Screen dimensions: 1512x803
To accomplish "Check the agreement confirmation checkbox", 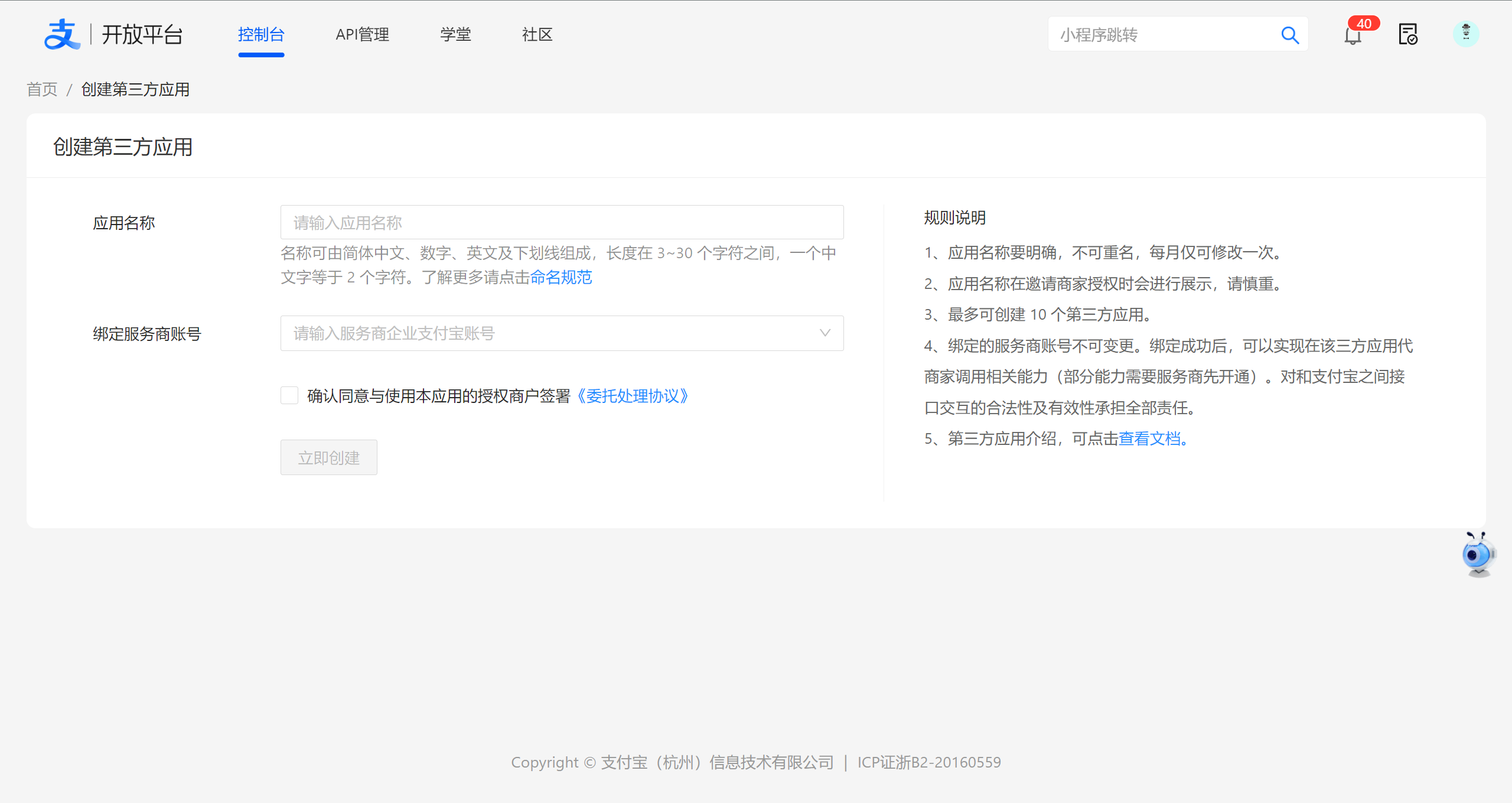I will click(x=289, y=395).
